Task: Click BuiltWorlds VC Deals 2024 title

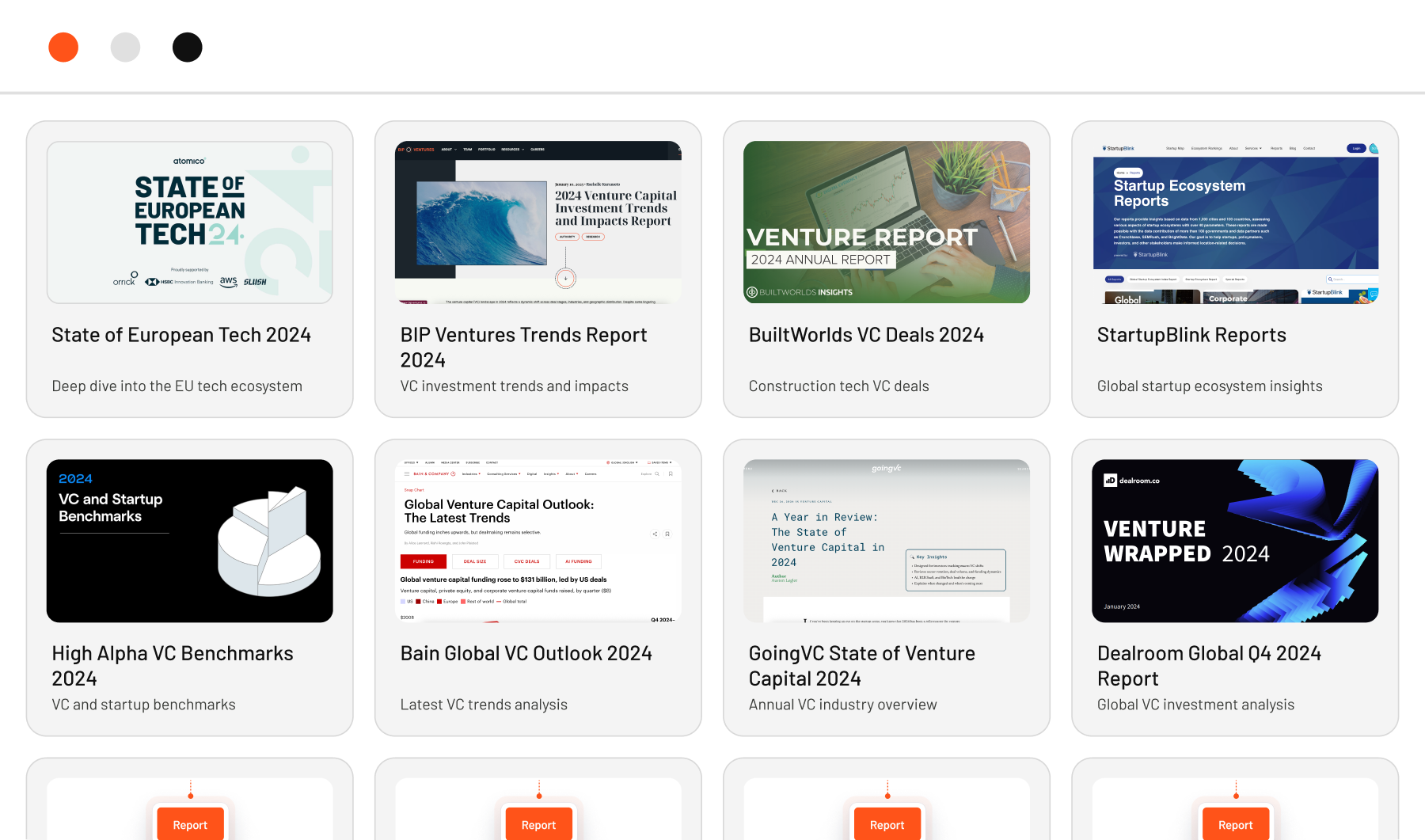Action: (x=866, y=335)
